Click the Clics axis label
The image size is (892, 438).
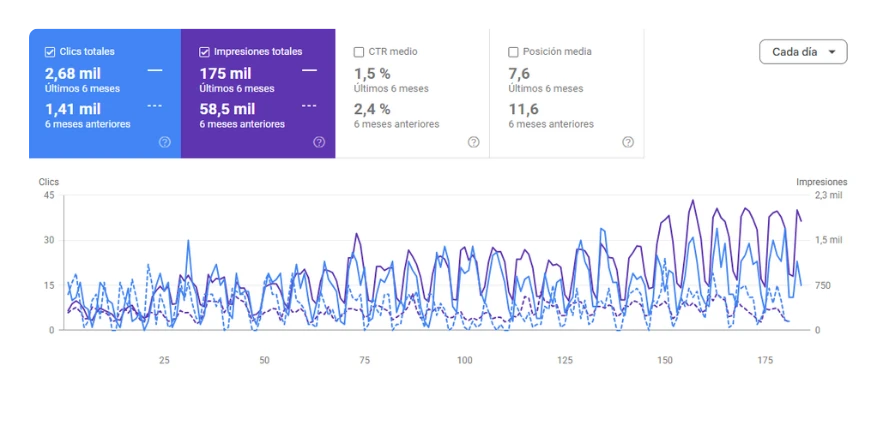pos(48,182)
